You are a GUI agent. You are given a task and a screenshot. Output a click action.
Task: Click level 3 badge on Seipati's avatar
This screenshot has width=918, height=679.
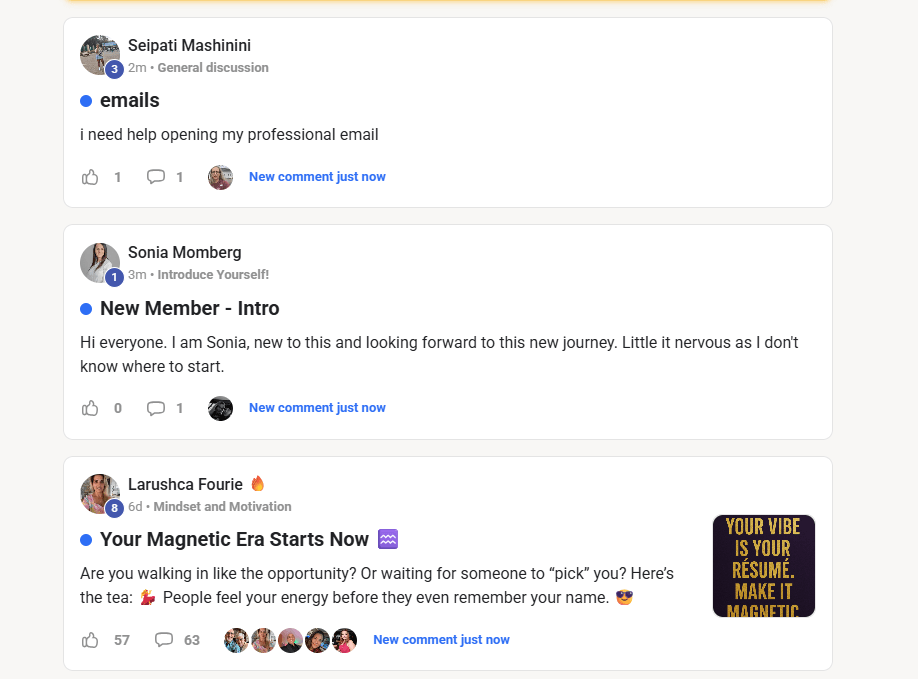point(114,69)
